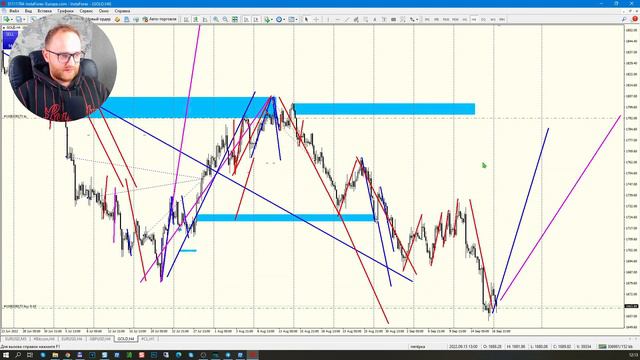
Task: Switch timeframe to H1
Action: click(464, 19)
